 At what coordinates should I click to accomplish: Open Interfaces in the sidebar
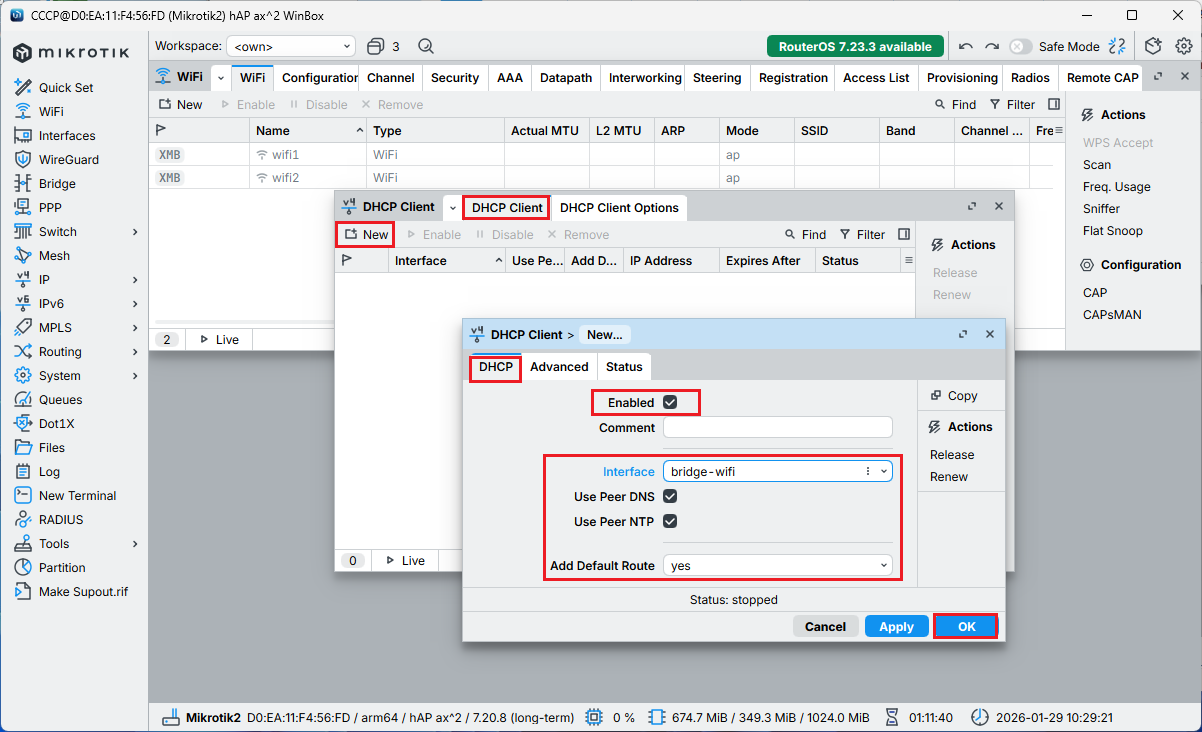(x=67, y=135)
